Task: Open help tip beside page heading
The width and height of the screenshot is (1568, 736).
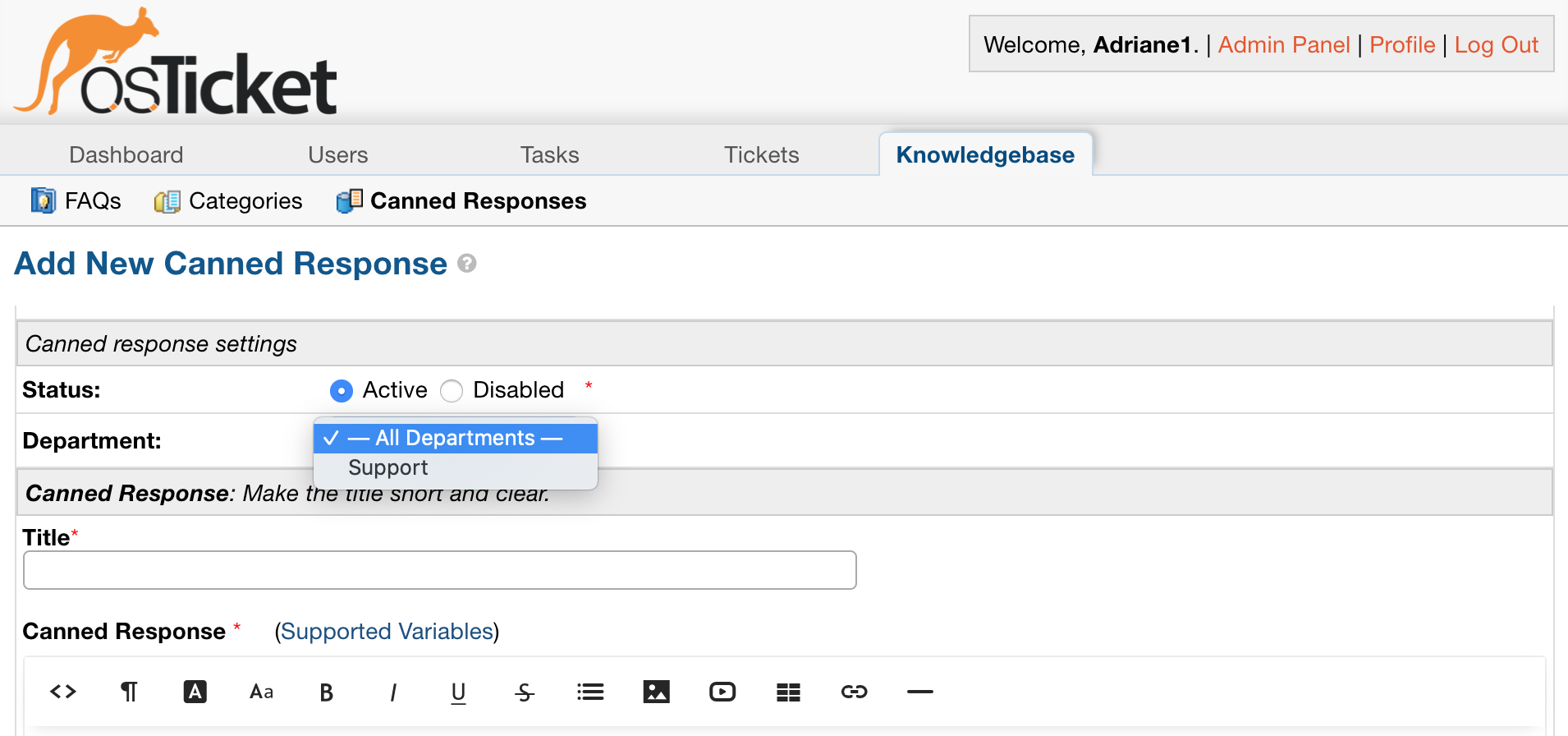Action: pyautogui.click(x=467, y=264)
